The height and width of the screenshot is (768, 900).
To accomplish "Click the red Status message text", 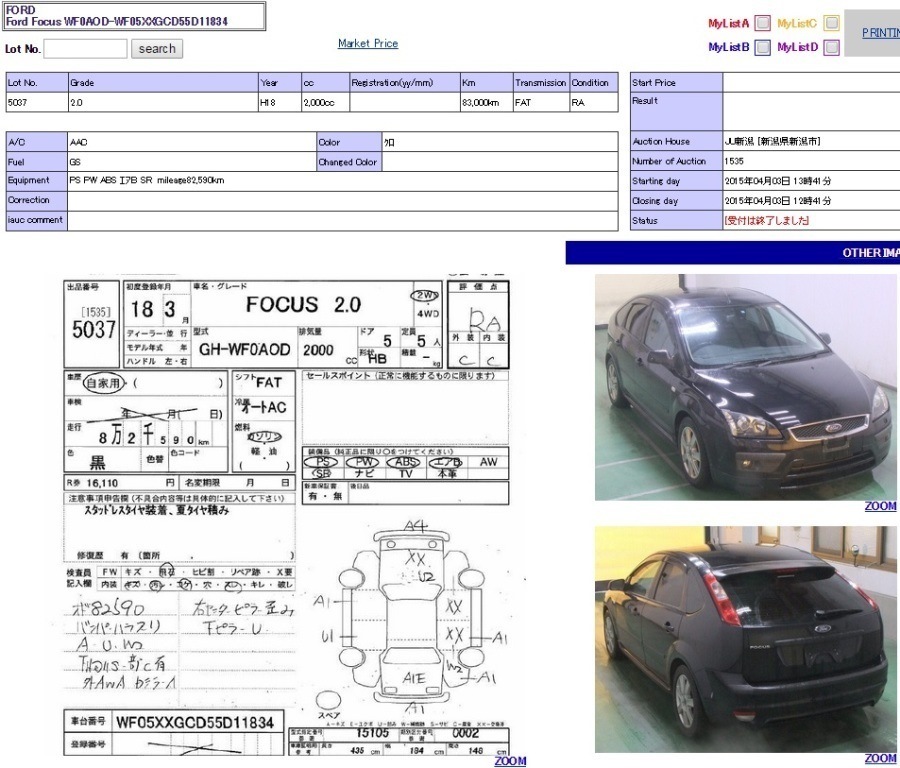I will (766, 220).
